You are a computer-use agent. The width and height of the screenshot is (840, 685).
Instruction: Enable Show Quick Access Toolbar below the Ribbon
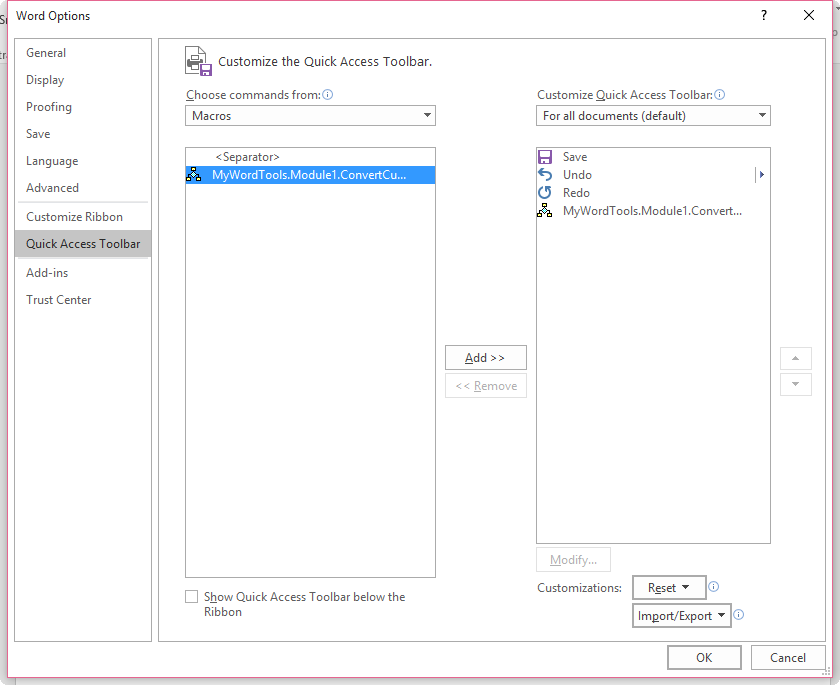[x=191, y=596]
